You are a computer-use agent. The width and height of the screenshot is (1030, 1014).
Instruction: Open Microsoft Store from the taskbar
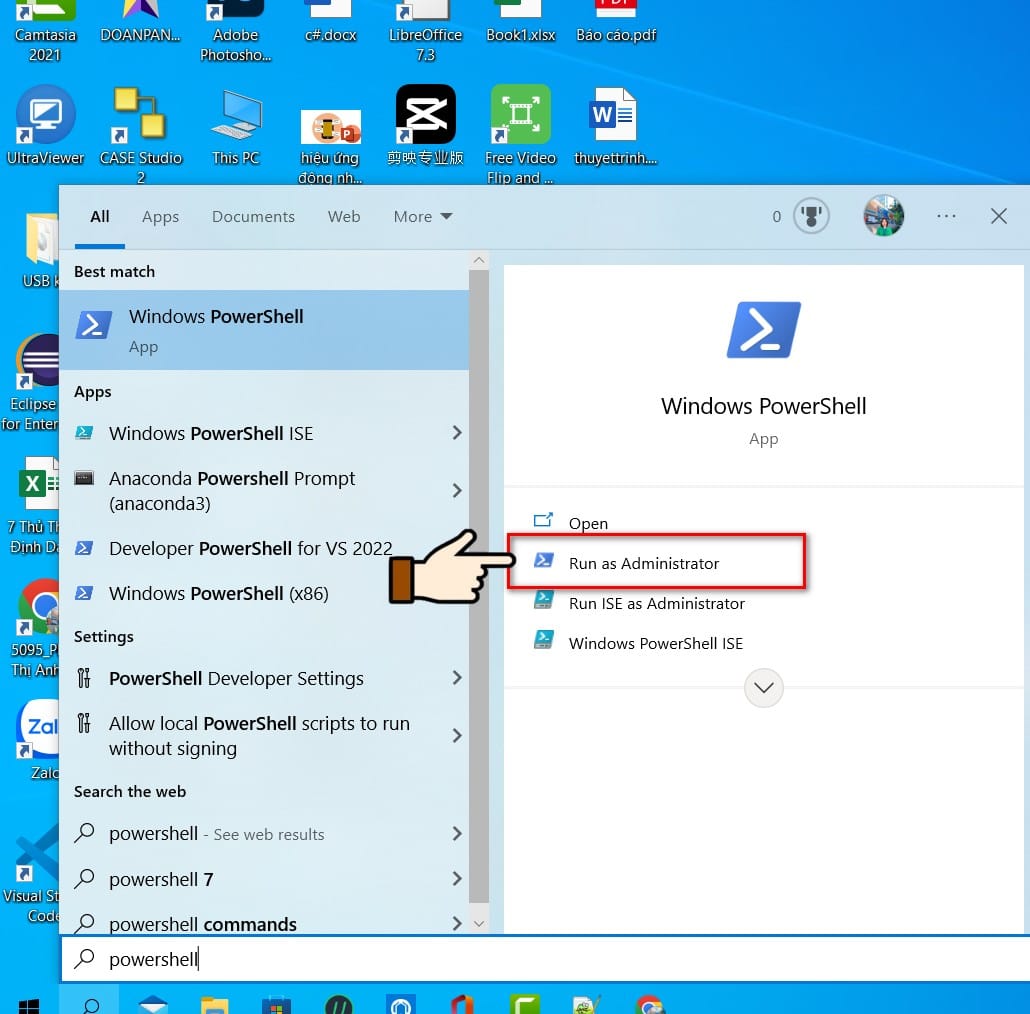tap(276, 1004)
